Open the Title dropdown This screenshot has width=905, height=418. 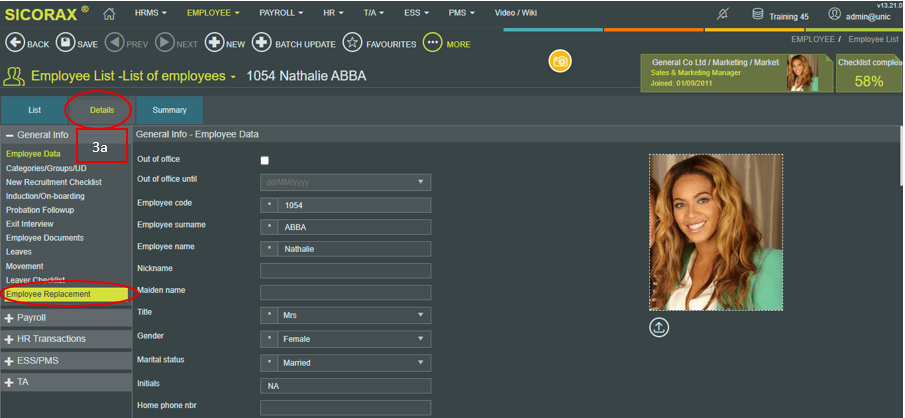pos(345,315)
